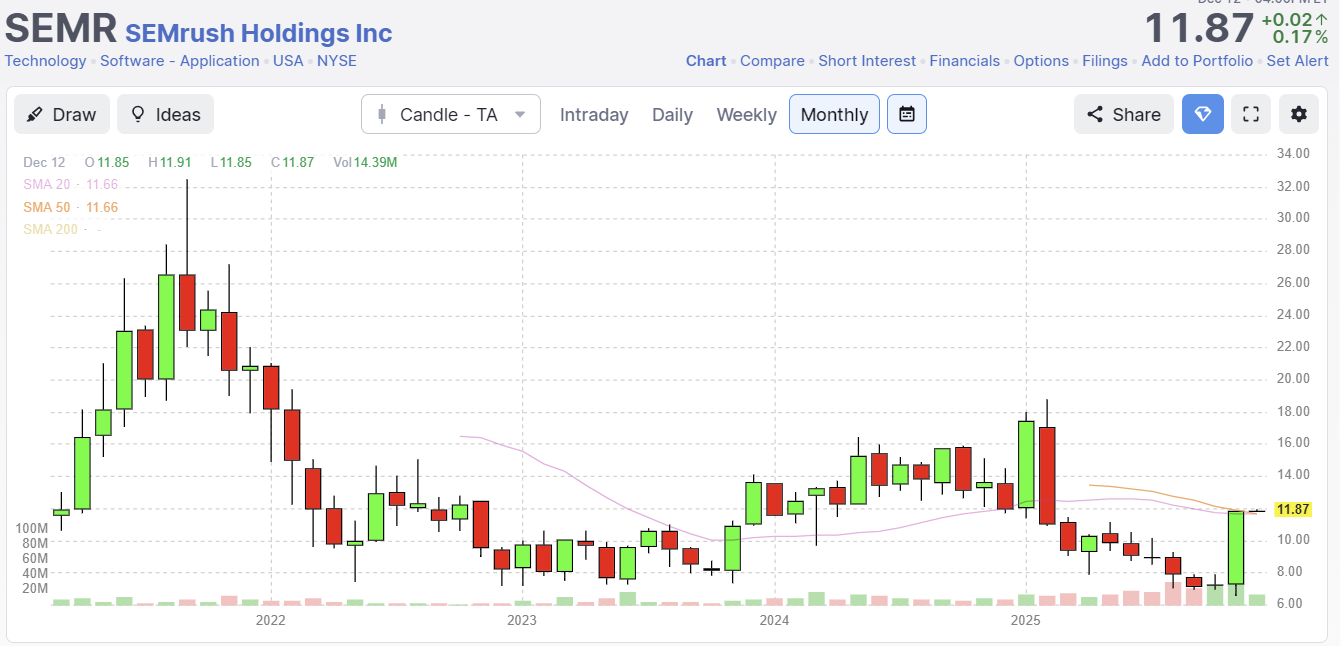Viewport: 1341px width, 646px height.
Task: Switch to Intraday timeframe
Action: [x=594, y=114]
